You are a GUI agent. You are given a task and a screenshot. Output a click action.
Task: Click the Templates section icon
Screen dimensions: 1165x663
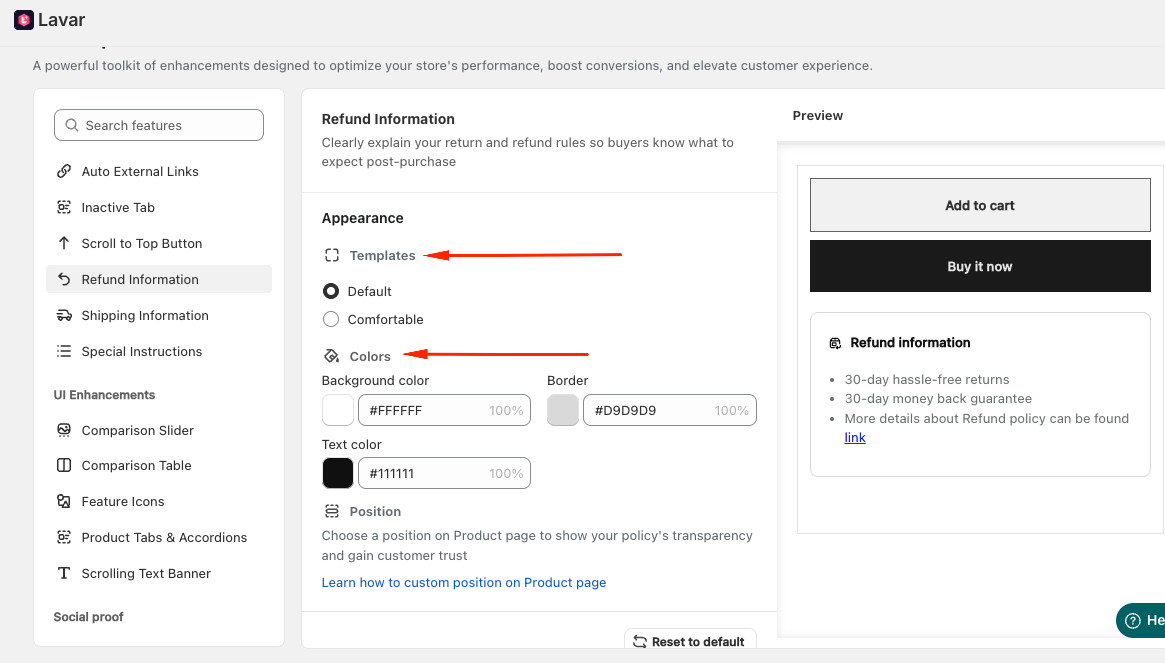point(331,256)
